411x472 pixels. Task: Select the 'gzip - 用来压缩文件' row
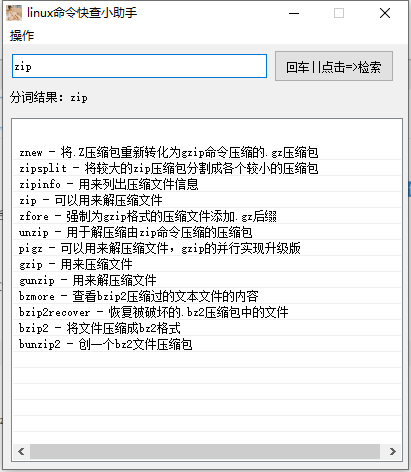[207, 264]
